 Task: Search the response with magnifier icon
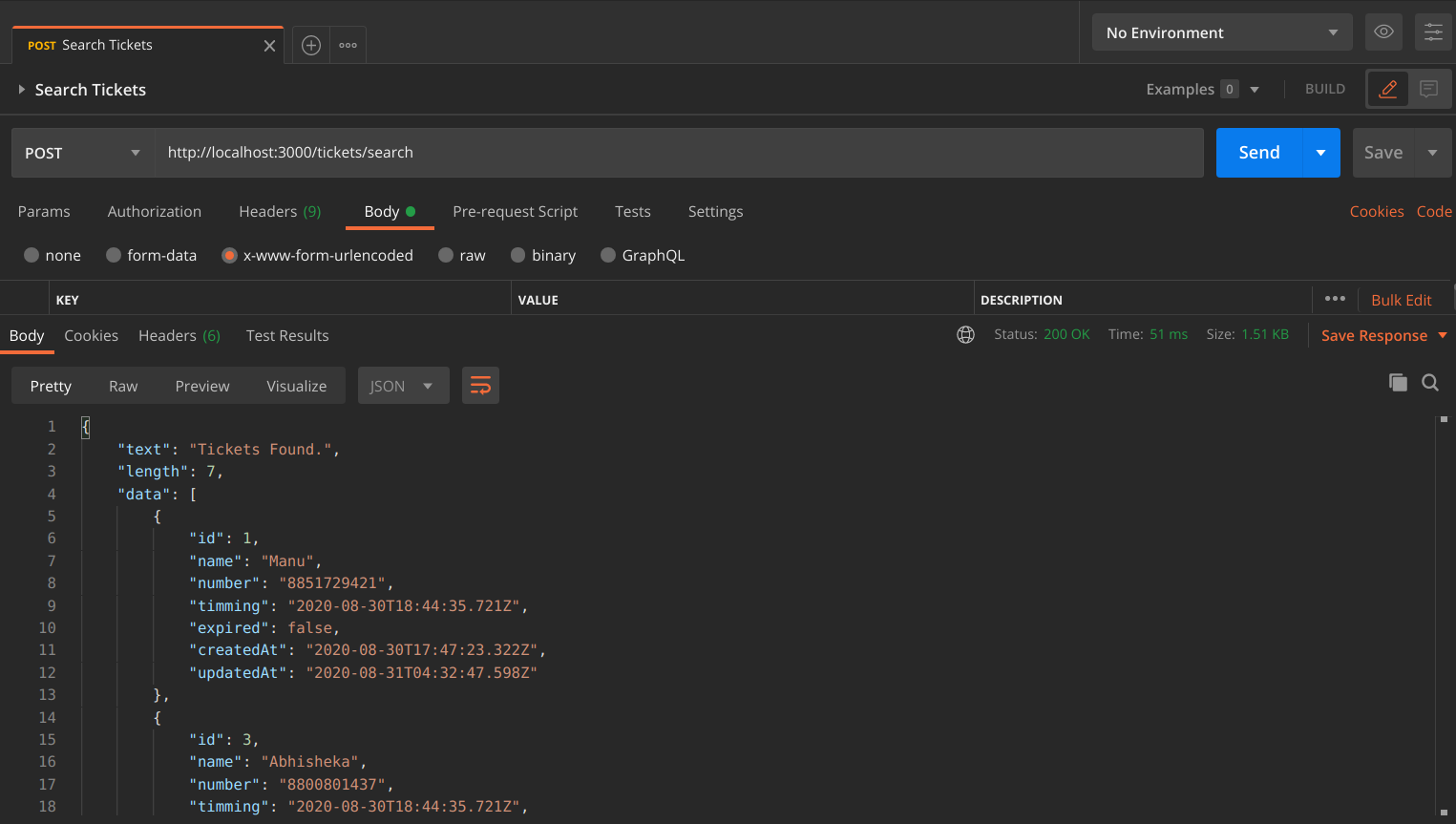(x=1430, y=383)
